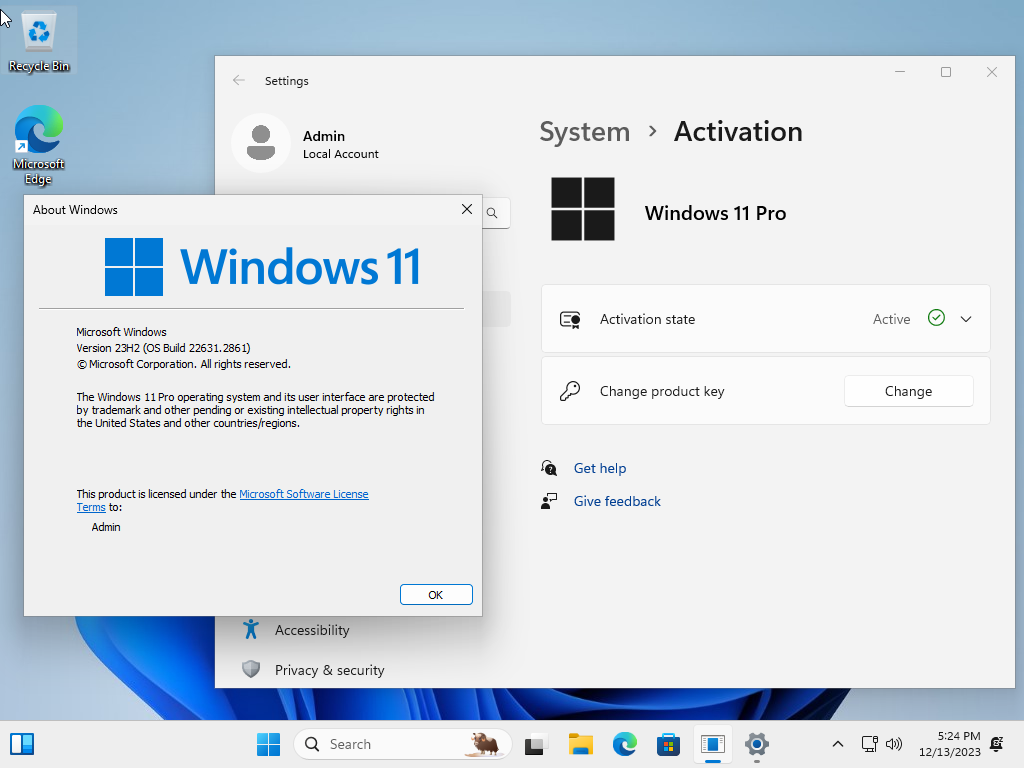Click the Settings search magnifier icon
The width and height of the screenshot is (1024, 768).
[492, 213]
